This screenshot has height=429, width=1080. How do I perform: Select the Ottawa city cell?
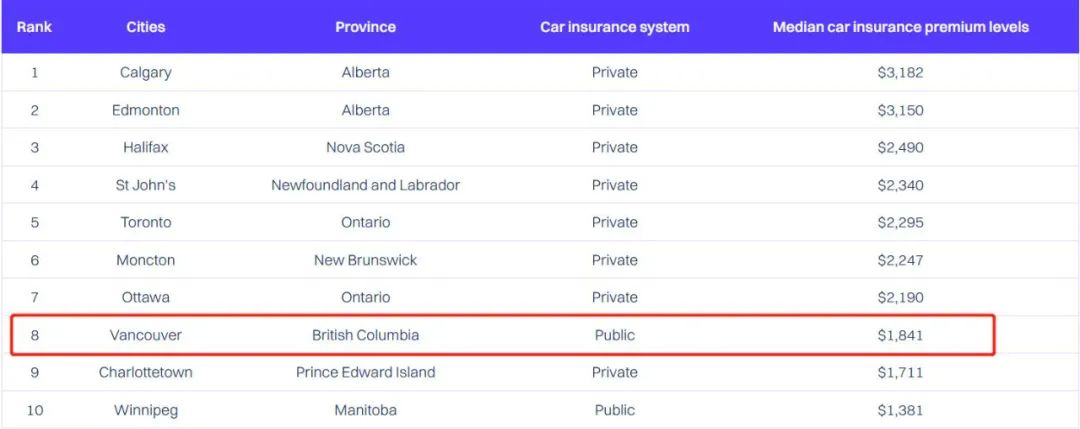coord(145,297)
